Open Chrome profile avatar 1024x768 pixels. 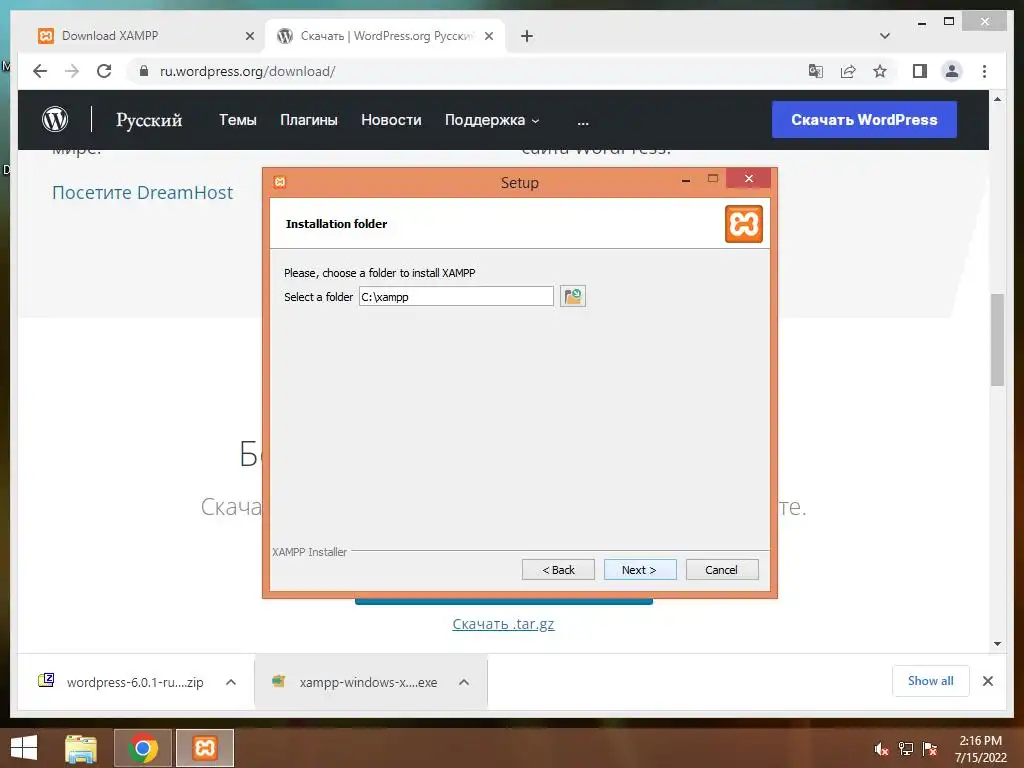(x=952, y=71)
